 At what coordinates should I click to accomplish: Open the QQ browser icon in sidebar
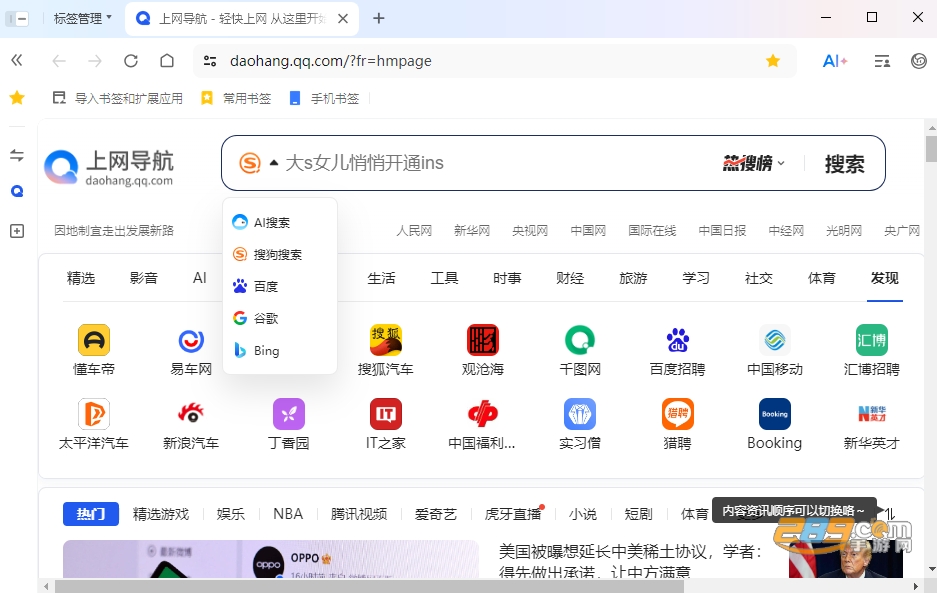point(17,191)
